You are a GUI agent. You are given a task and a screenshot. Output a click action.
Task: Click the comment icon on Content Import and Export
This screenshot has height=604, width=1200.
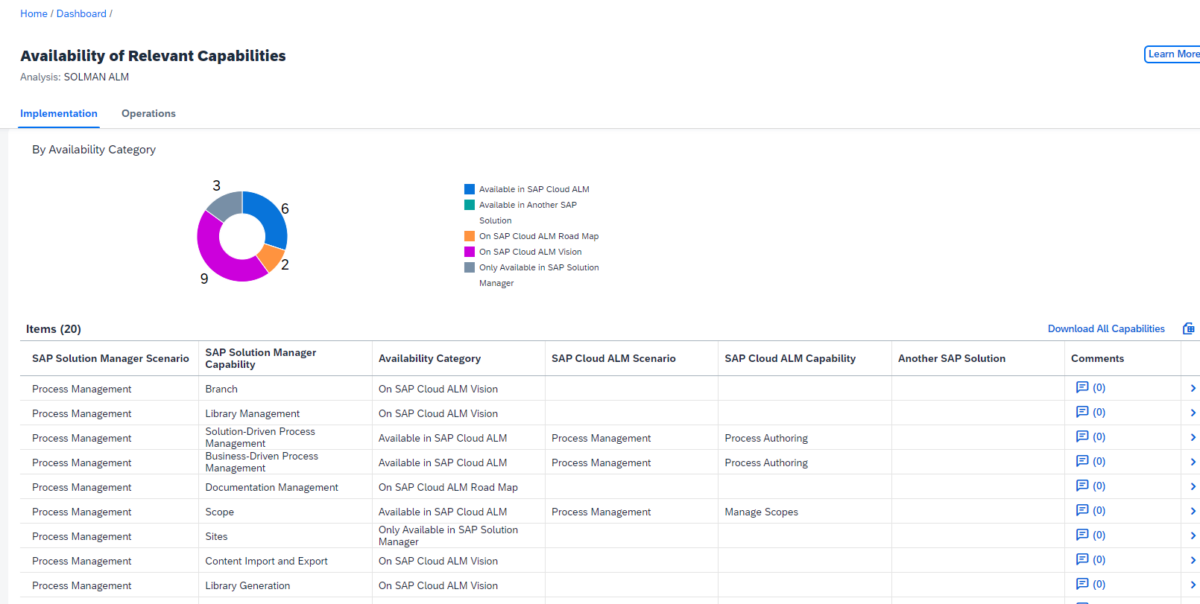[x=1083, y=558]
